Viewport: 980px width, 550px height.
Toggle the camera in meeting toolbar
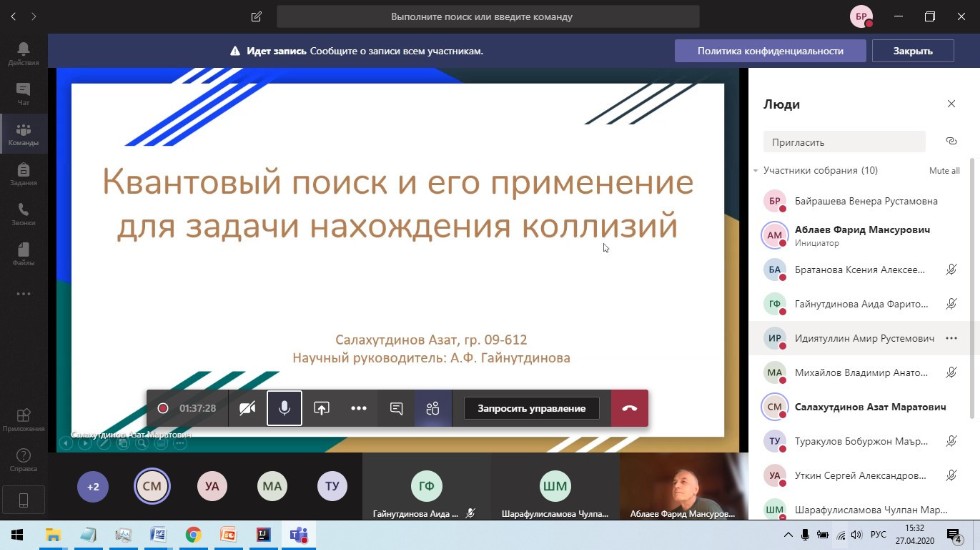tap(247, 408)
